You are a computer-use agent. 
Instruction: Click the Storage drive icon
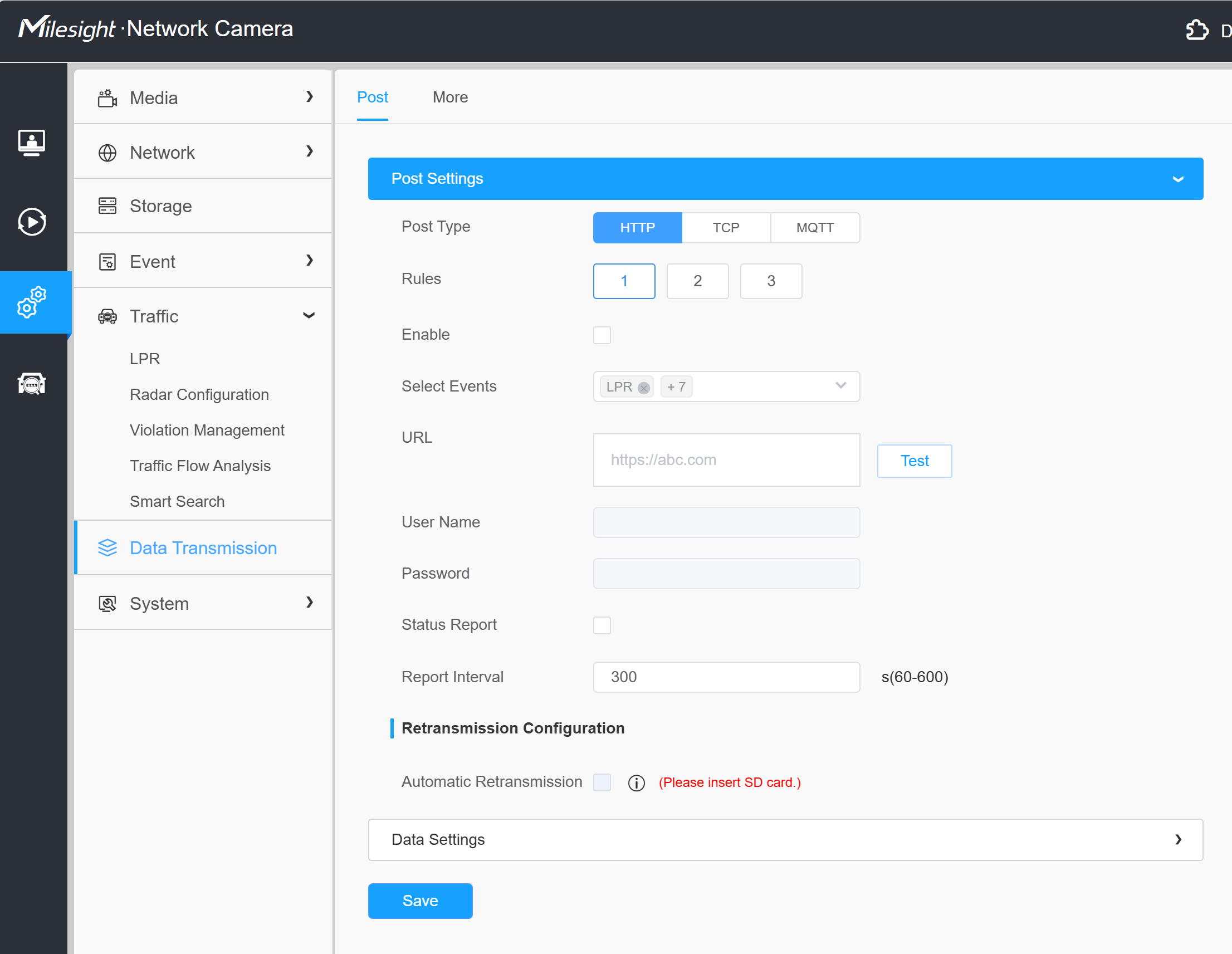[107, 206]
